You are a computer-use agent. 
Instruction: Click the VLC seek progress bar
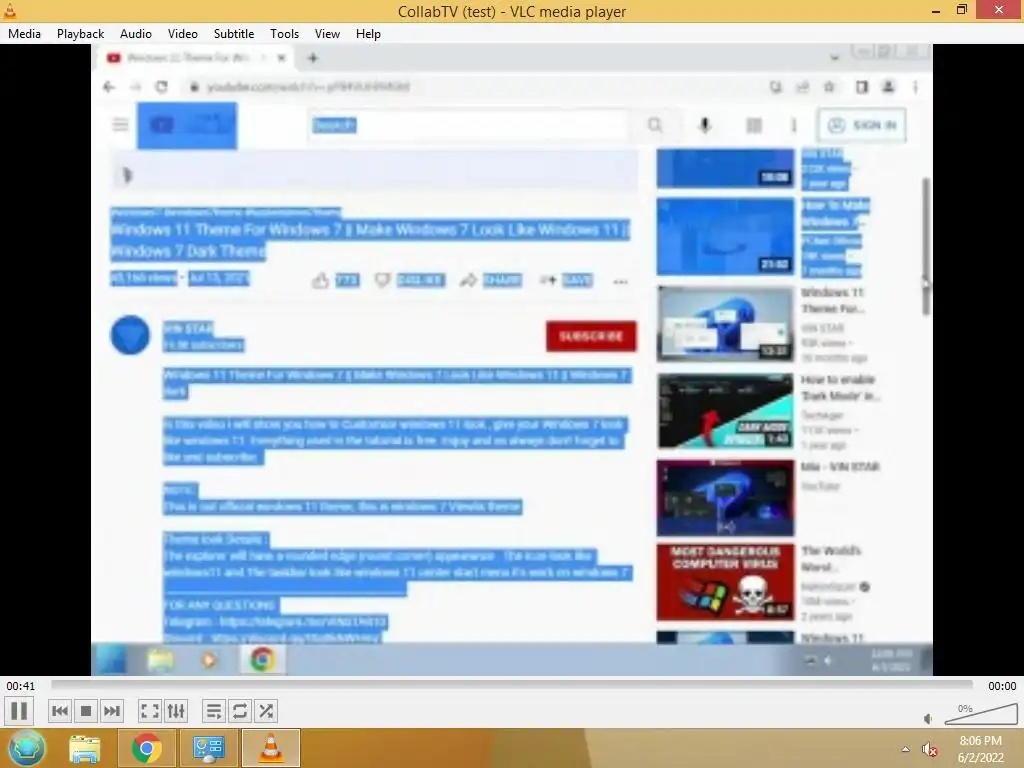point(512,685)
